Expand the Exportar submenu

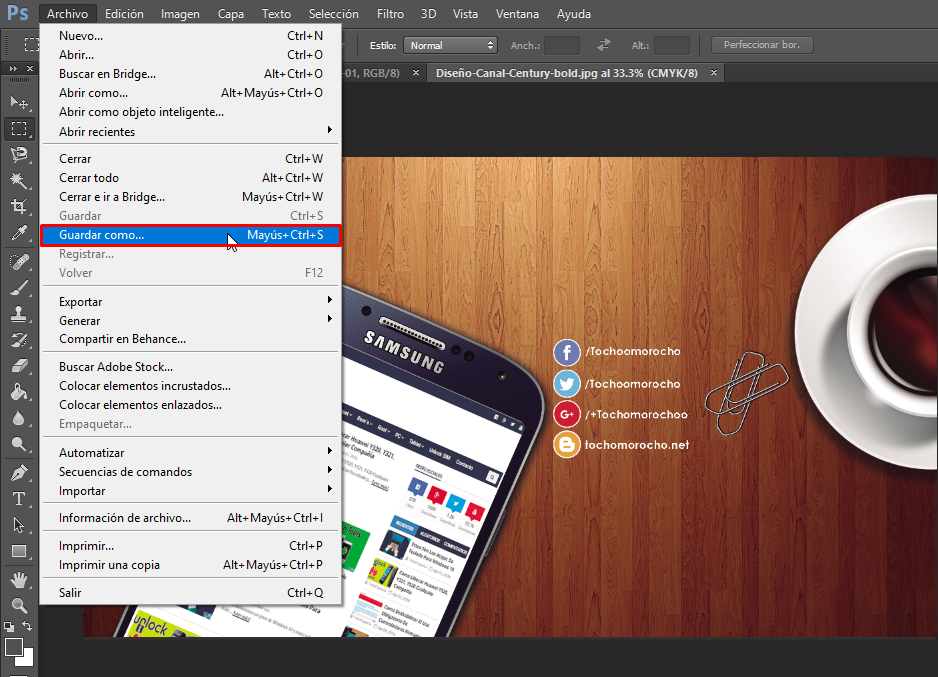pos(190,301)
